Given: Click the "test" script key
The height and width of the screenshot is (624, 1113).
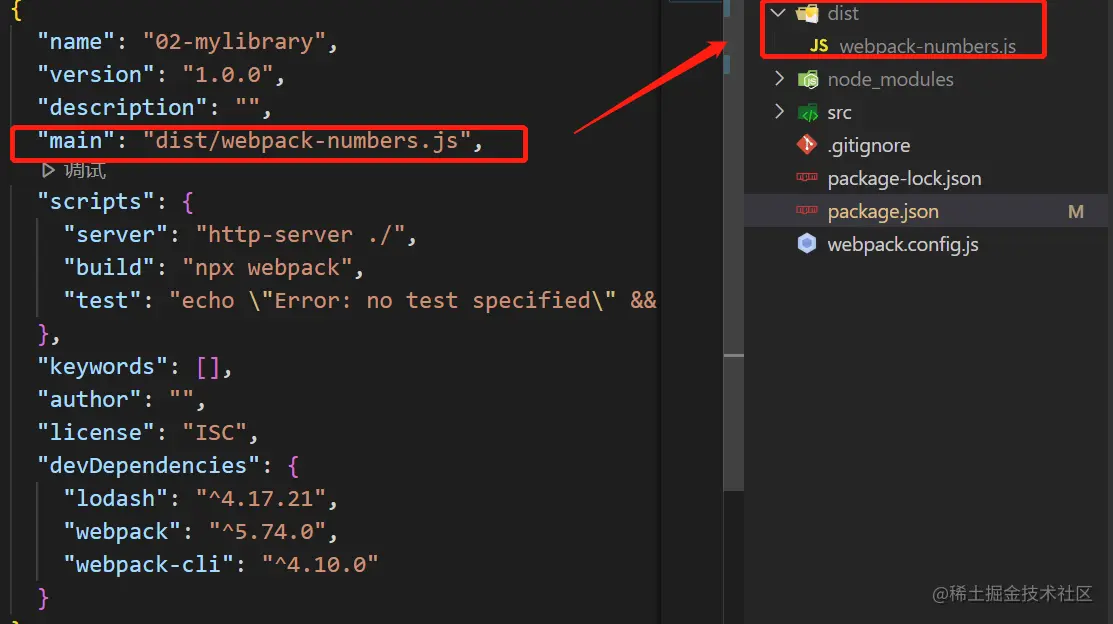Looking at the screenshot, I should [x=102, y=300].
